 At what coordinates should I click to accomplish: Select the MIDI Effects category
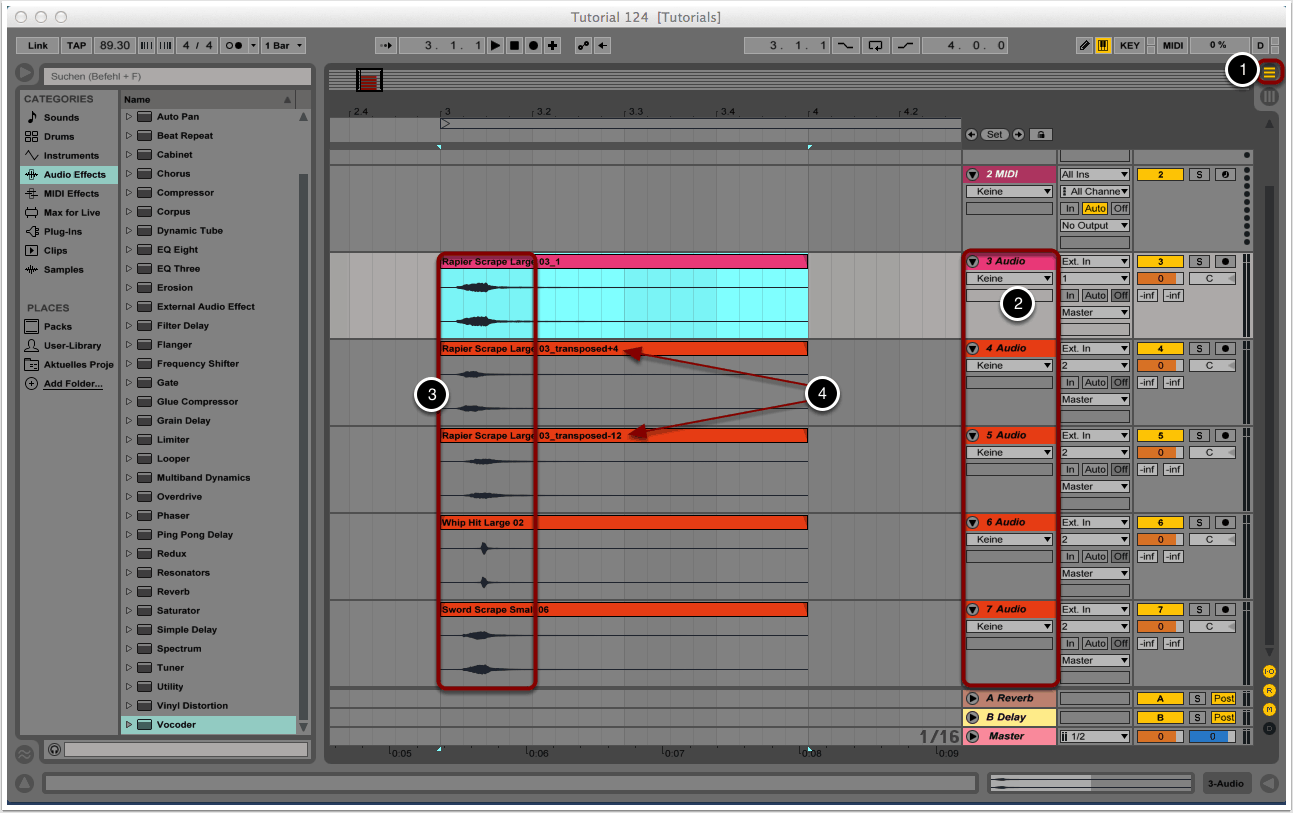70,194
